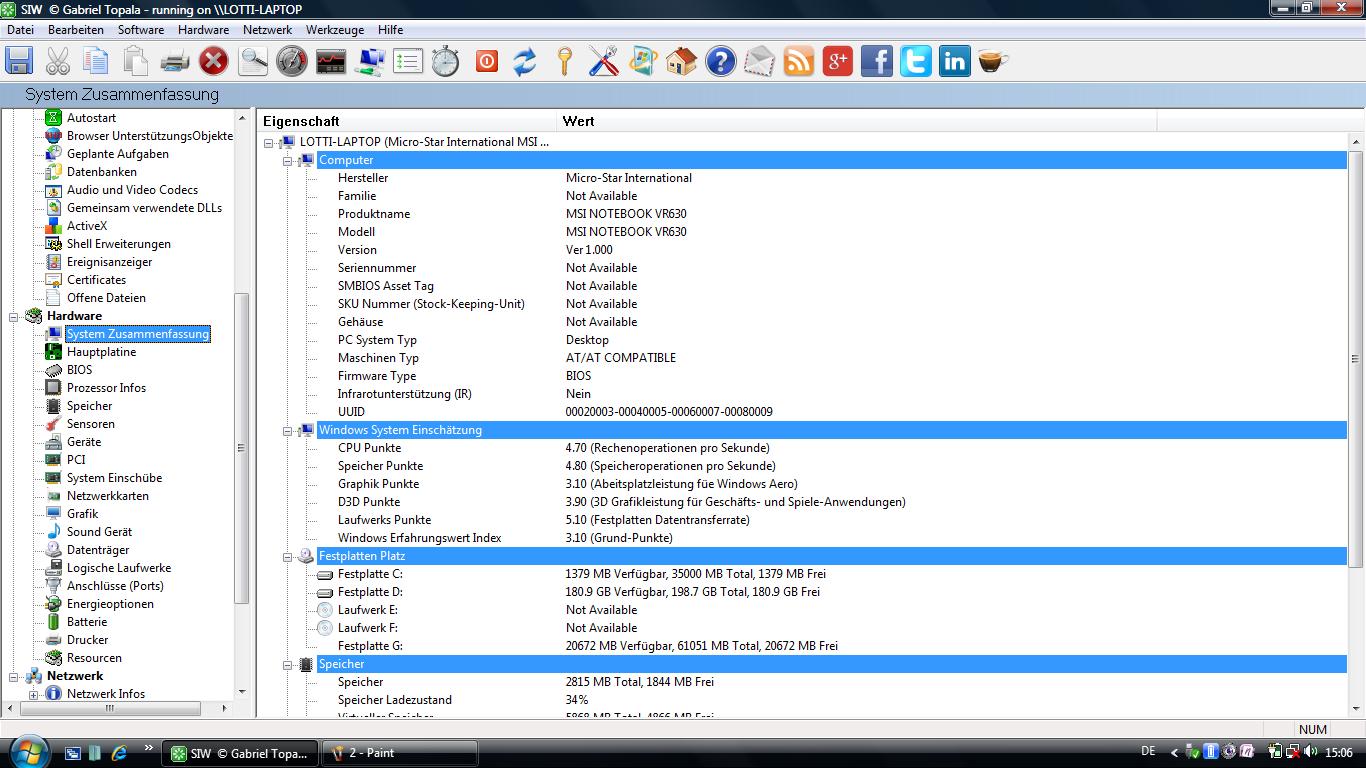Click the magnifying glass search icon
This screenshot has height=768, width=1366.
(253, 61)
